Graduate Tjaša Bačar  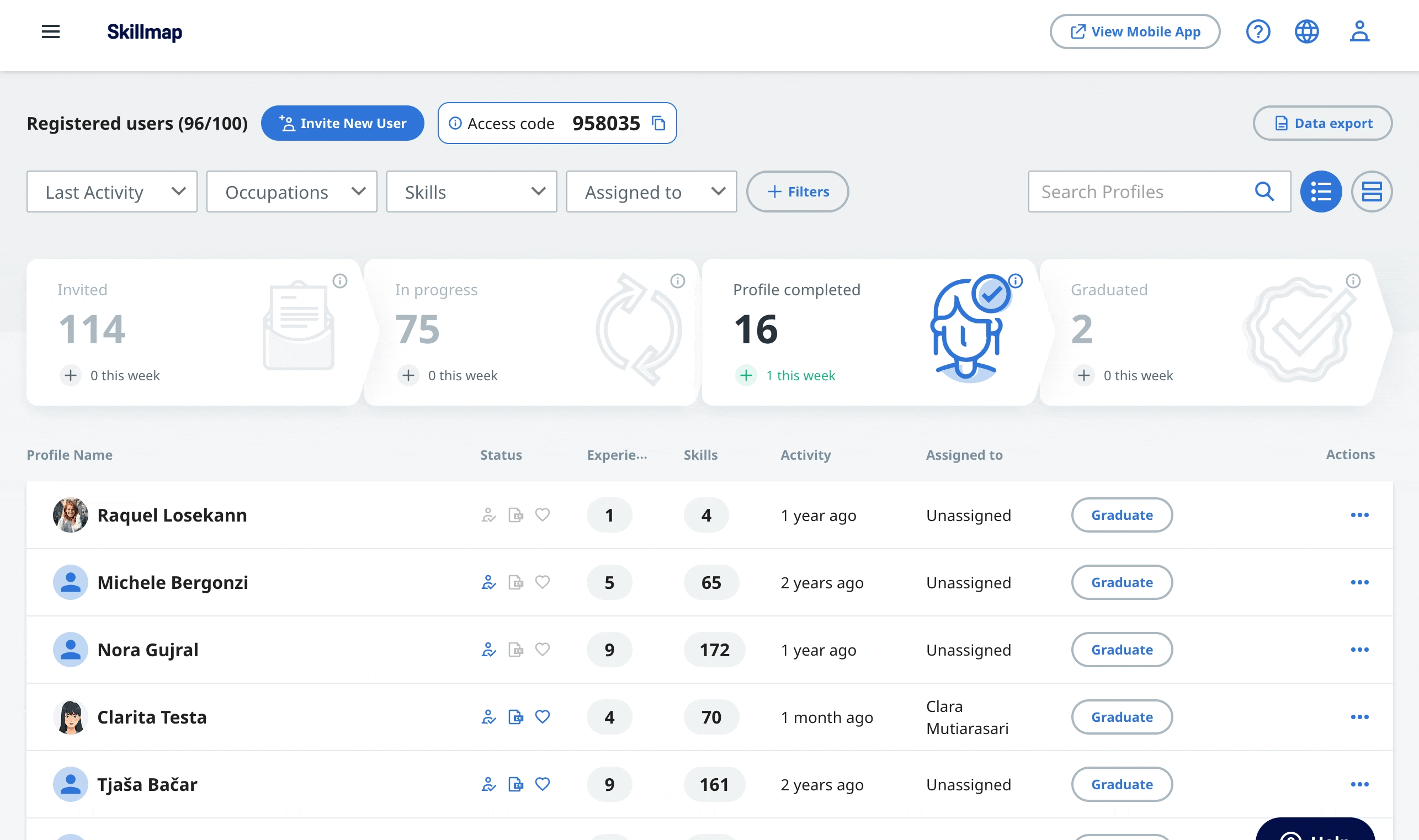point(1122,784)
